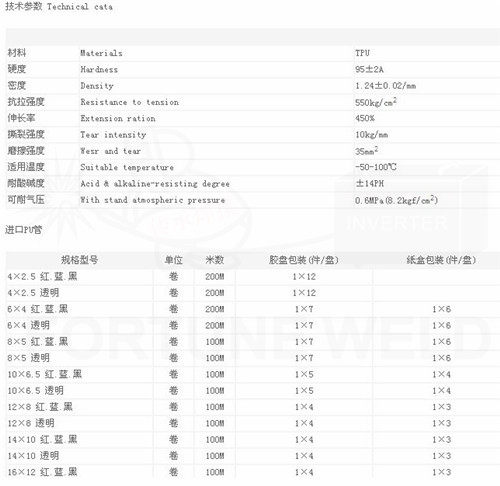
Task: Click the '可耐气压' label
Action: [x=26, y=200]
